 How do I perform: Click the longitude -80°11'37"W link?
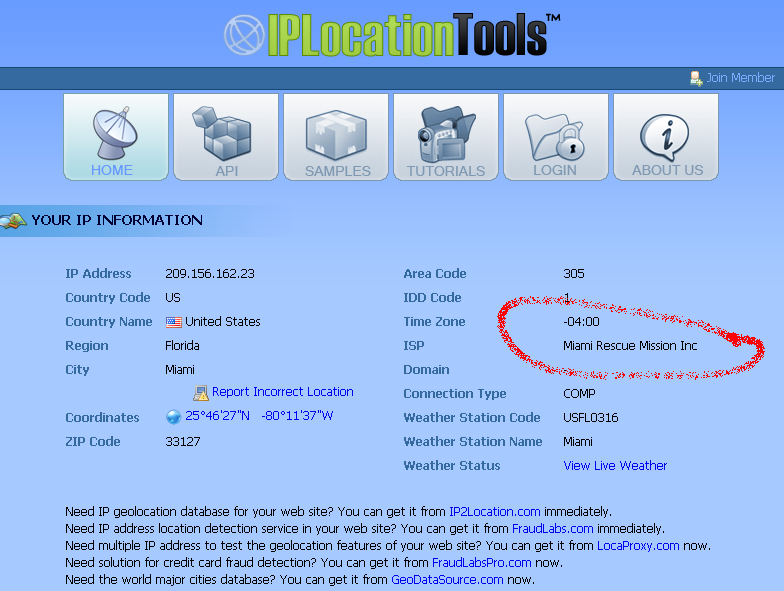(297, 417)
